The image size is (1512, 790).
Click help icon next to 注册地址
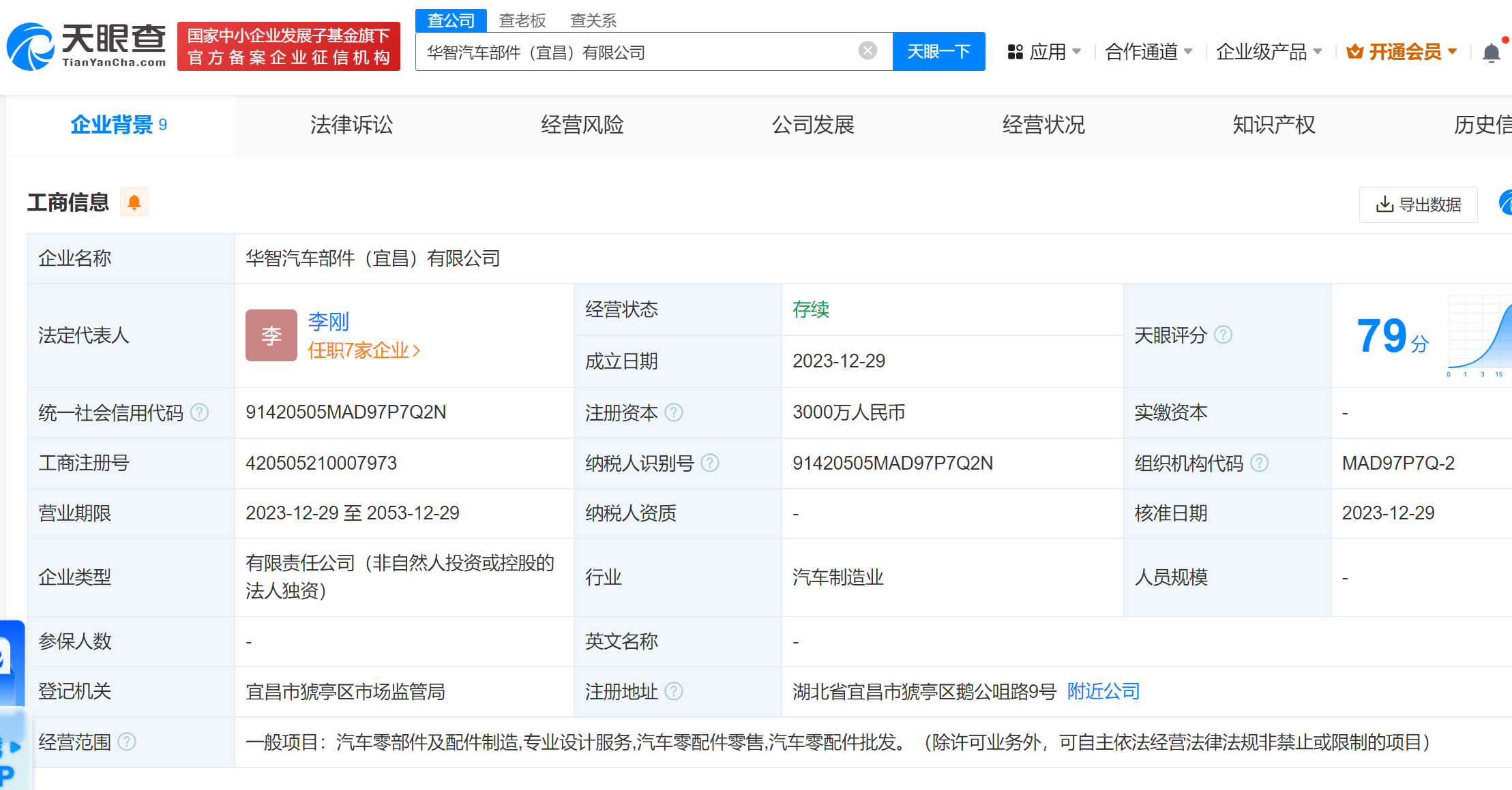coord(674,691)
